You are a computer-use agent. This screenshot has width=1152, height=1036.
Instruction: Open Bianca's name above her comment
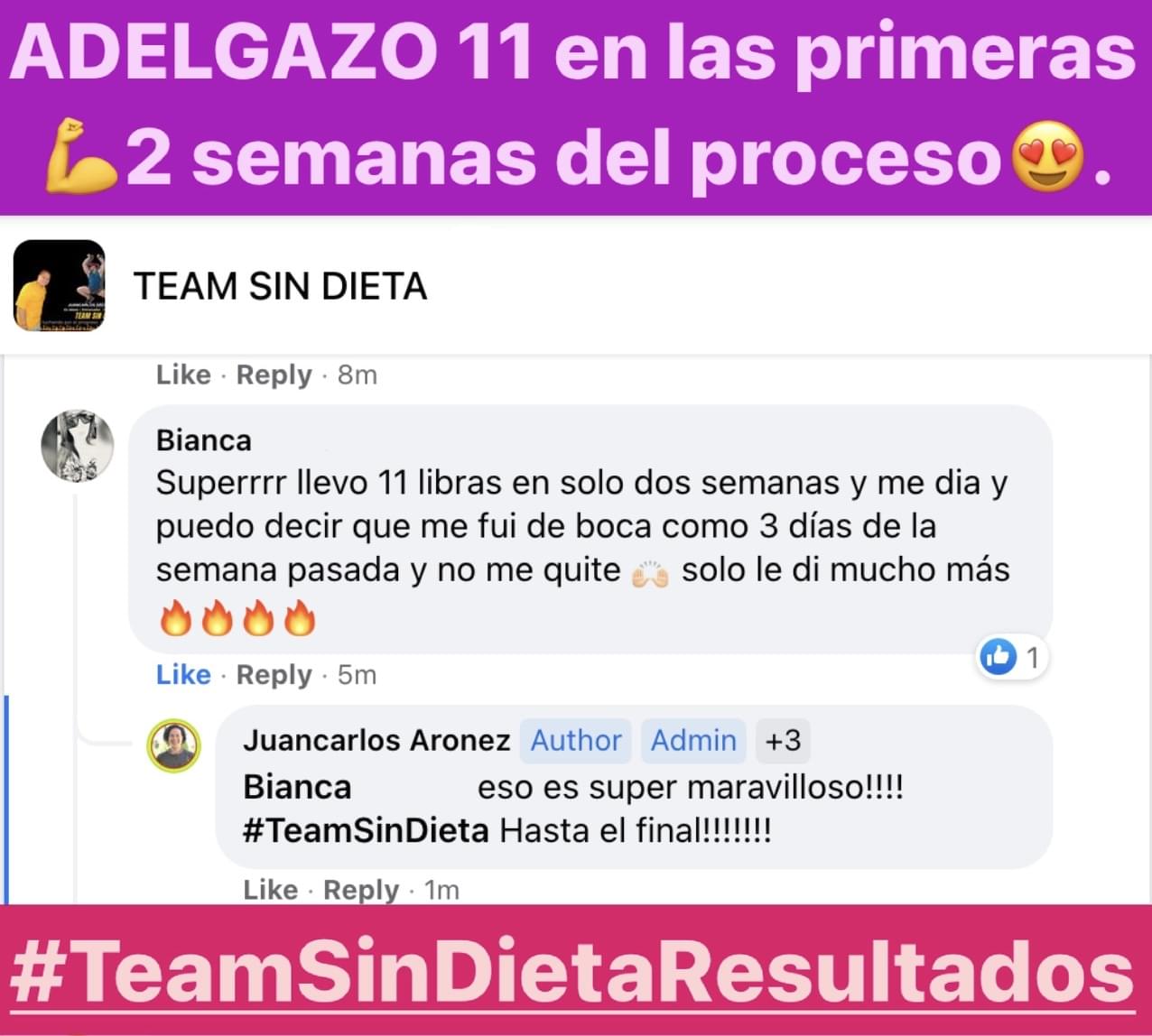point(204,440)
